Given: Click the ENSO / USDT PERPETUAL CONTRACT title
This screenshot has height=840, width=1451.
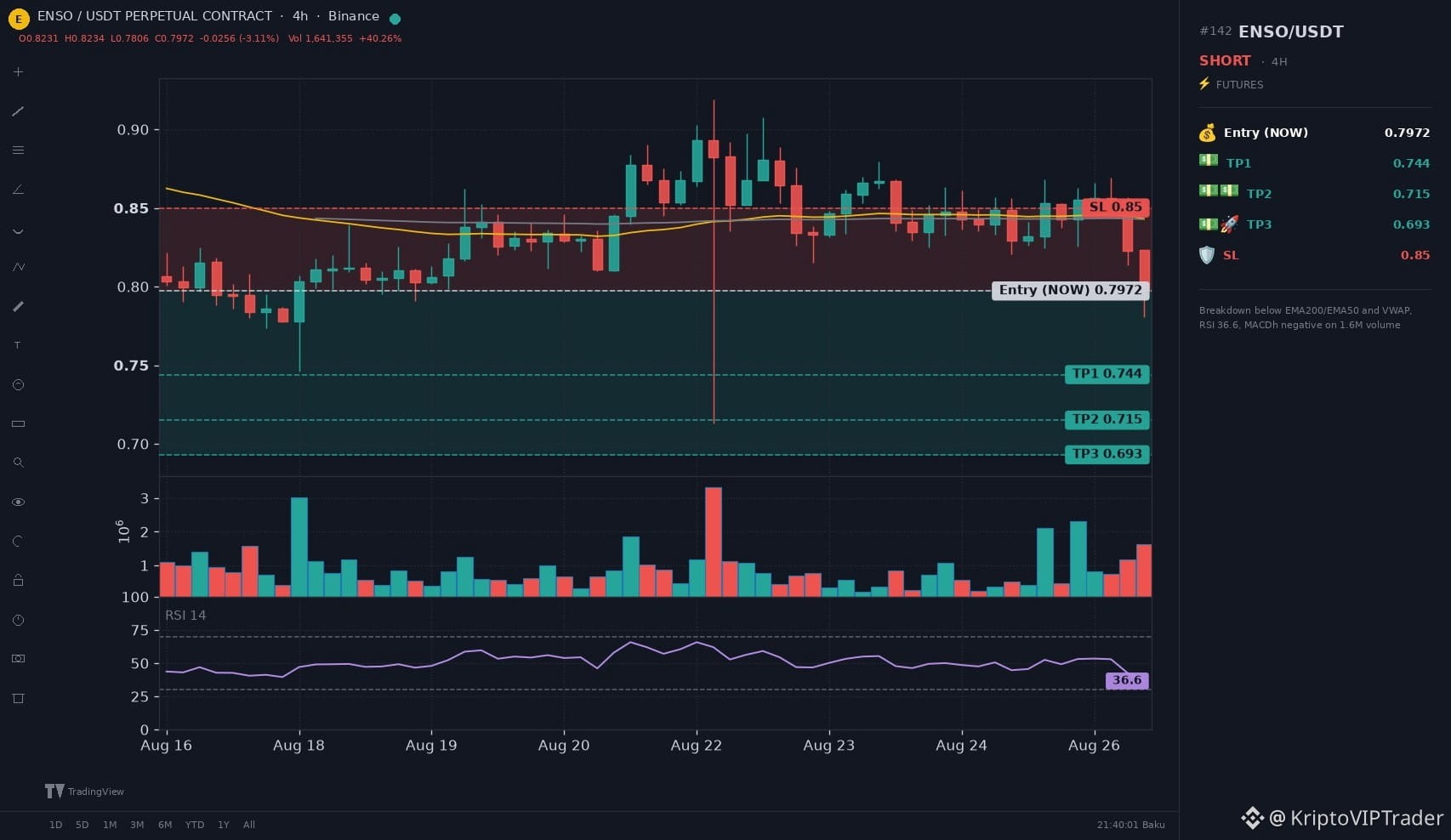Looking at the screenshot, I should coord(155,16).
